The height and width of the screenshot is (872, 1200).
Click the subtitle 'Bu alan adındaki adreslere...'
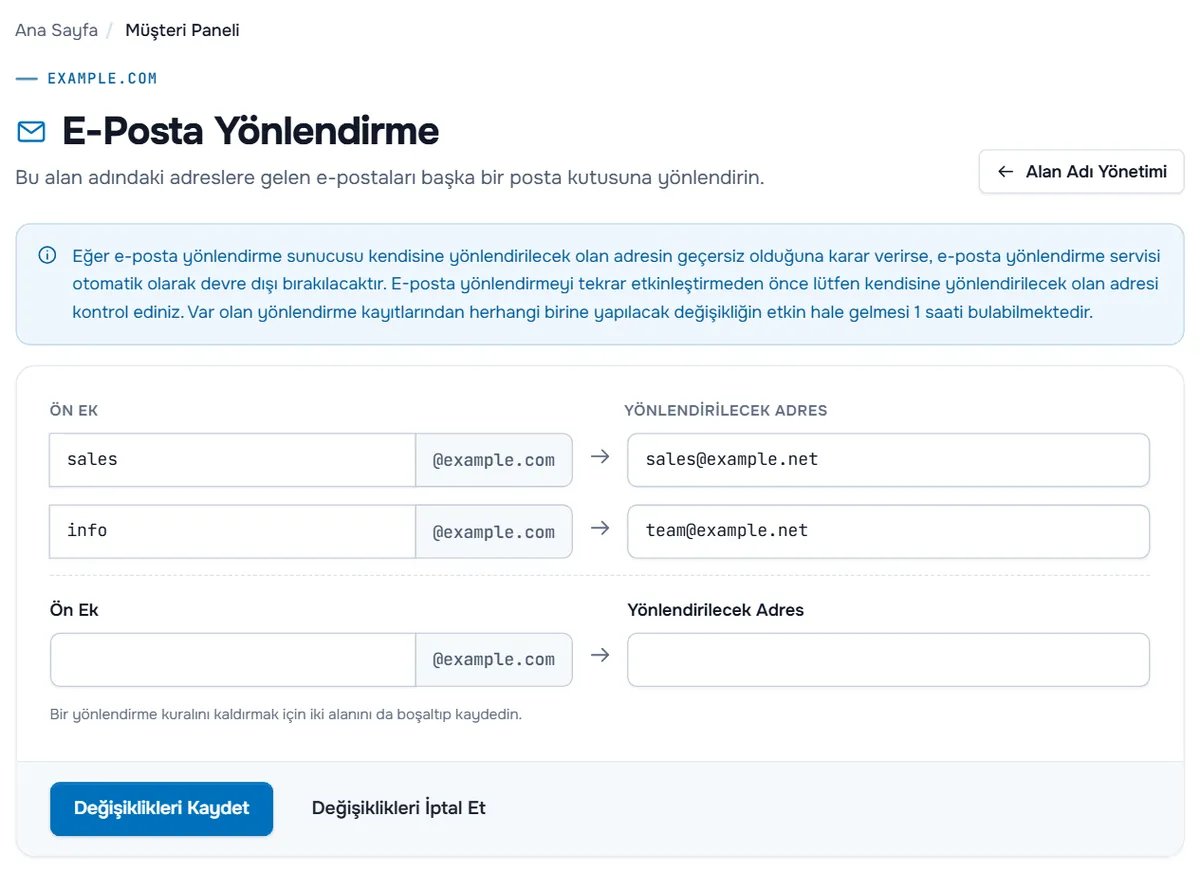(x=390, y=178)
